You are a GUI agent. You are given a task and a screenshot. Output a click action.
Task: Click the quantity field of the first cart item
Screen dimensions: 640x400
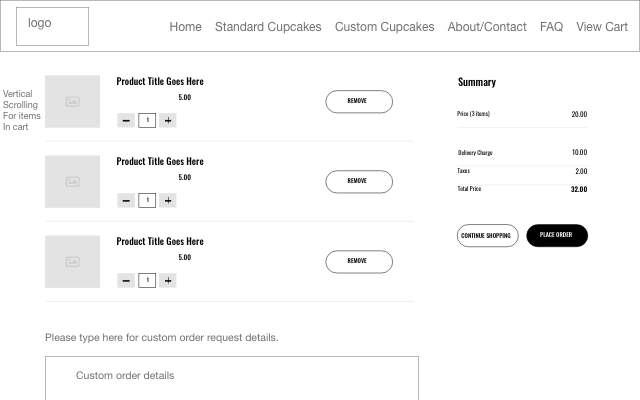pyautogui.click(x=147, y=120)
